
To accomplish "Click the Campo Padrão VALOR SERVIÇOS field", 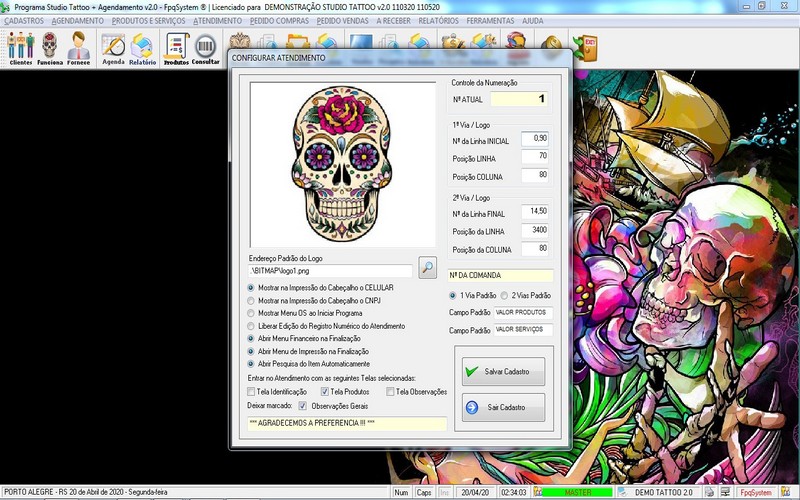I will click(523, 330).
